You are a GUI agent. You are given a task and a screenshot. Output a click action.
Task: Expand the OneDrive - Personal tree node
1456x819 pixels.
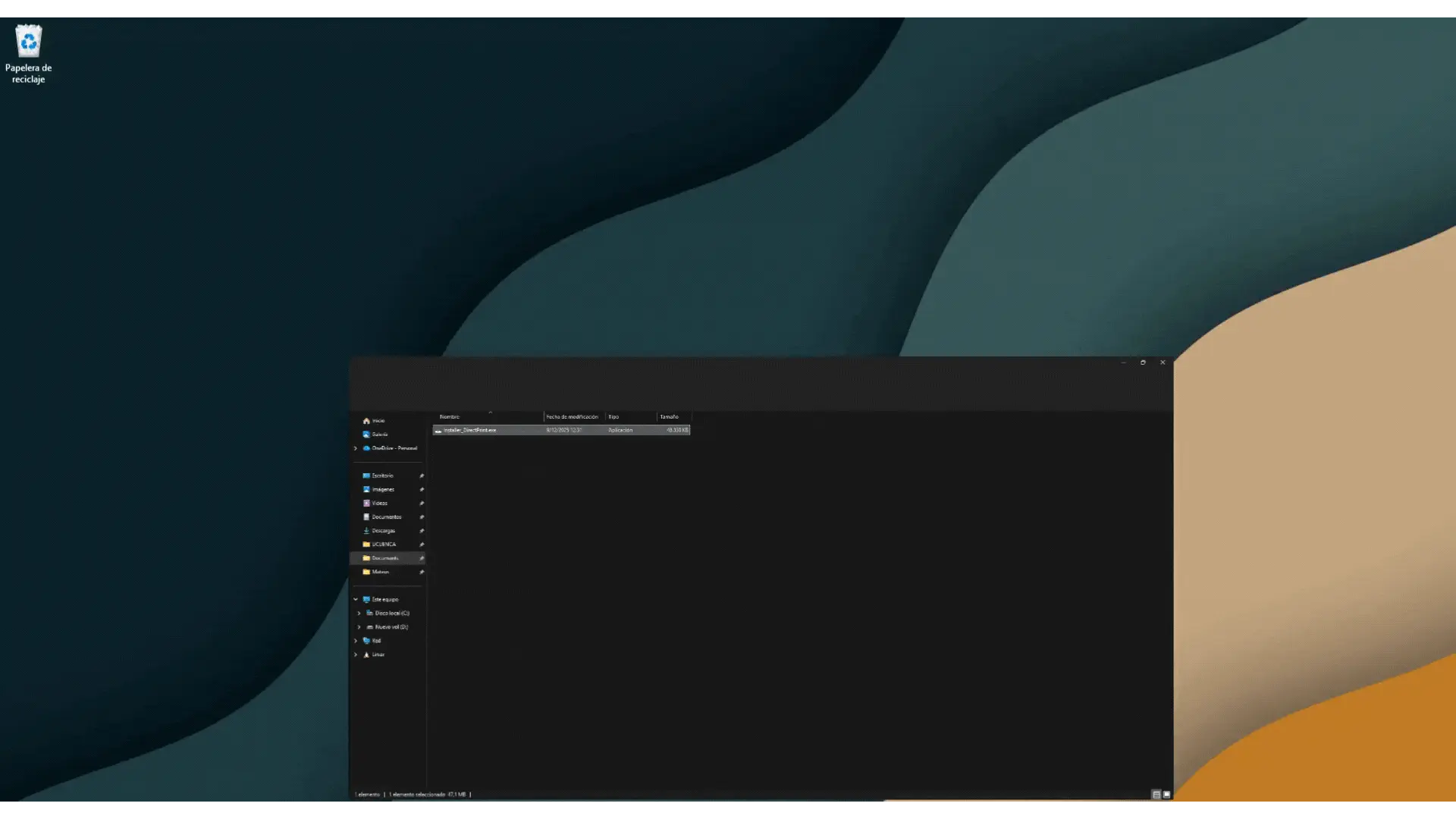pyautogui.click(x=356, y=448)
